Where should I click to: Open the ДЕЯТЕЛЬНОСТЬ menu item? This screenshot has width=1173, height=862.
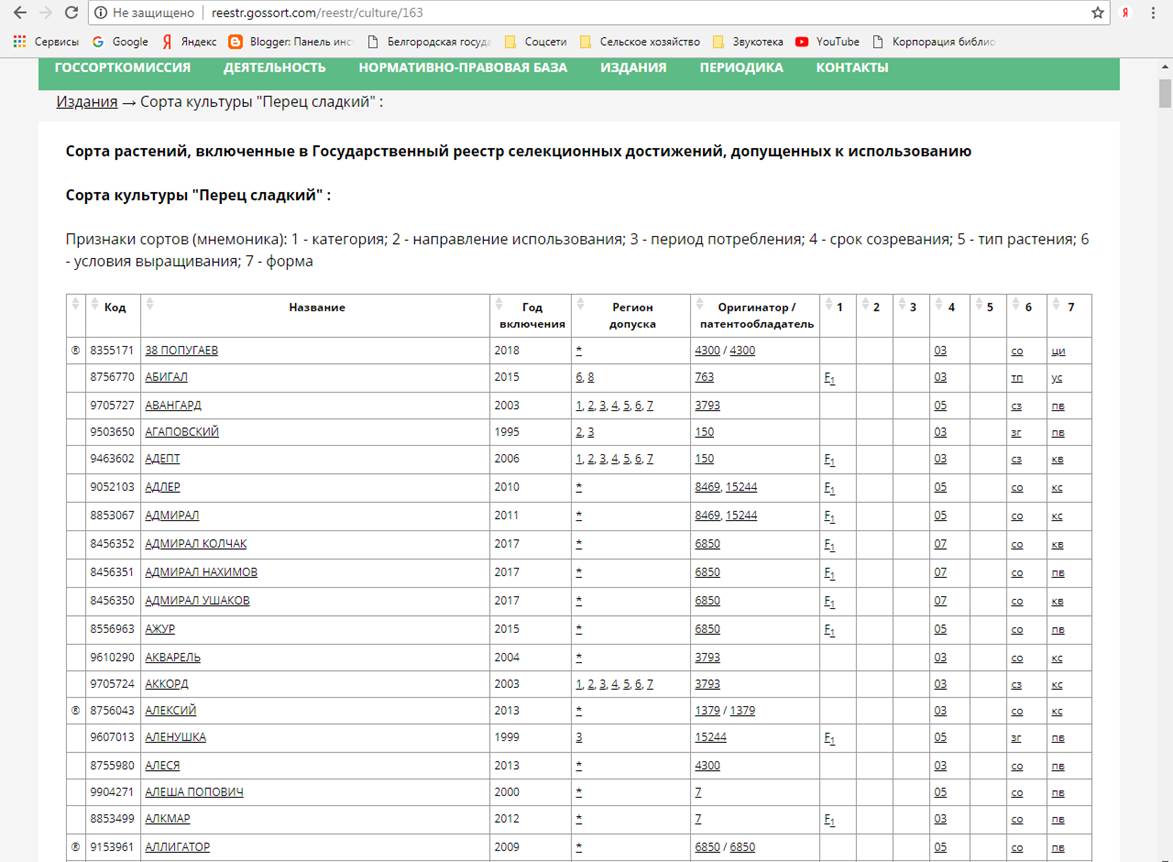pos(275,67)
